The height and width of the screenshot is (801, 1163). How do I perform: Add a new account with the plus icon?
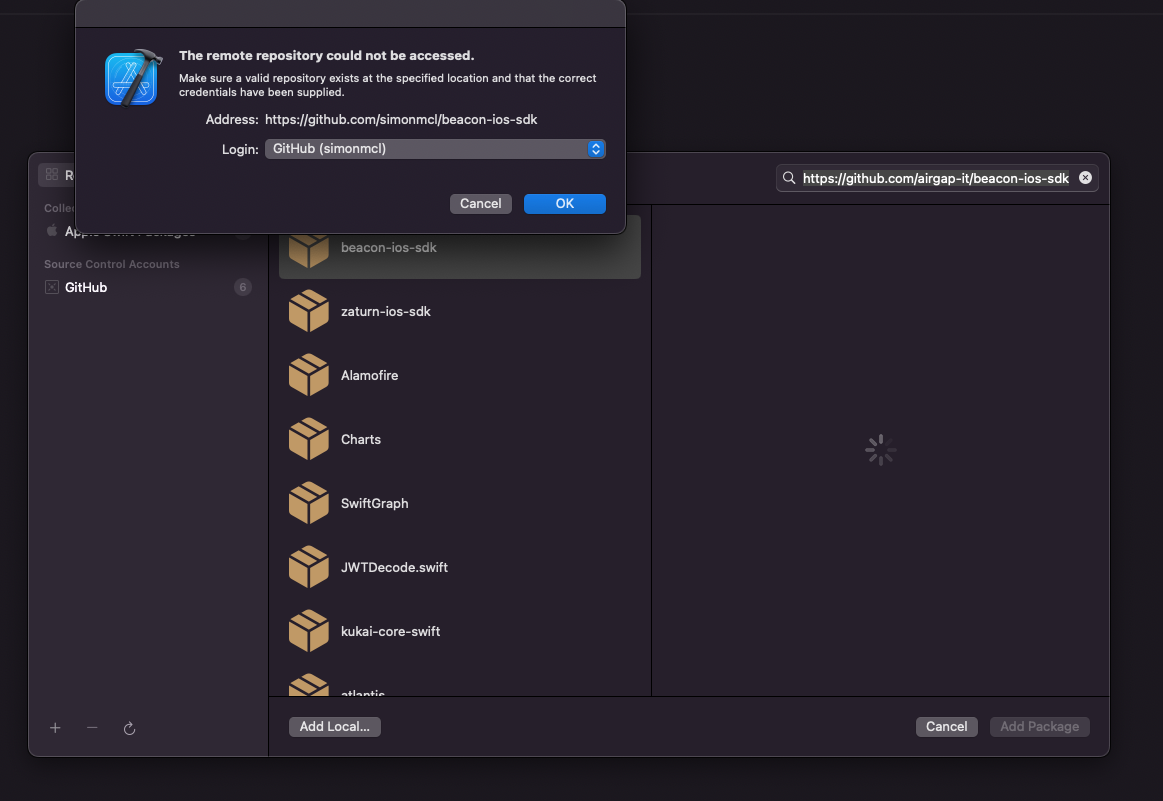coord(55,728)
